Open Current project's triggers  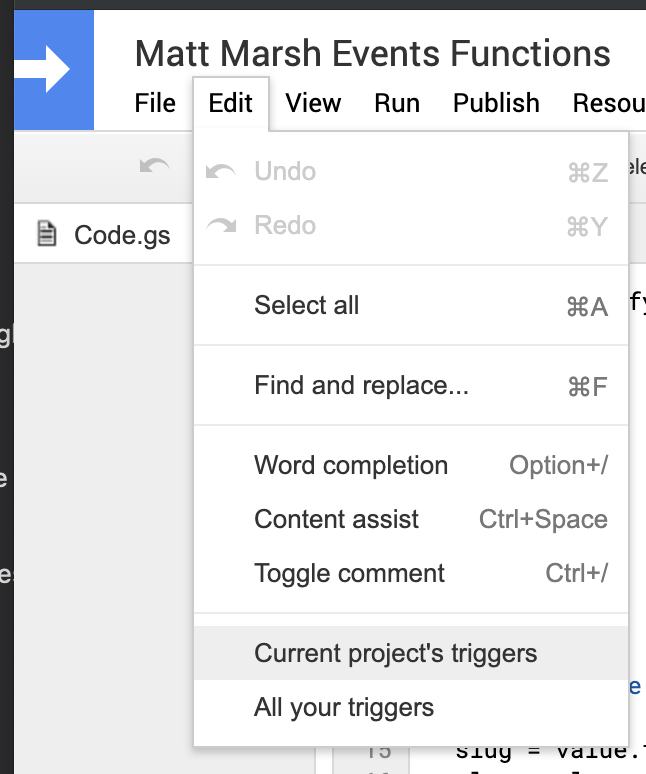point(396,654)
